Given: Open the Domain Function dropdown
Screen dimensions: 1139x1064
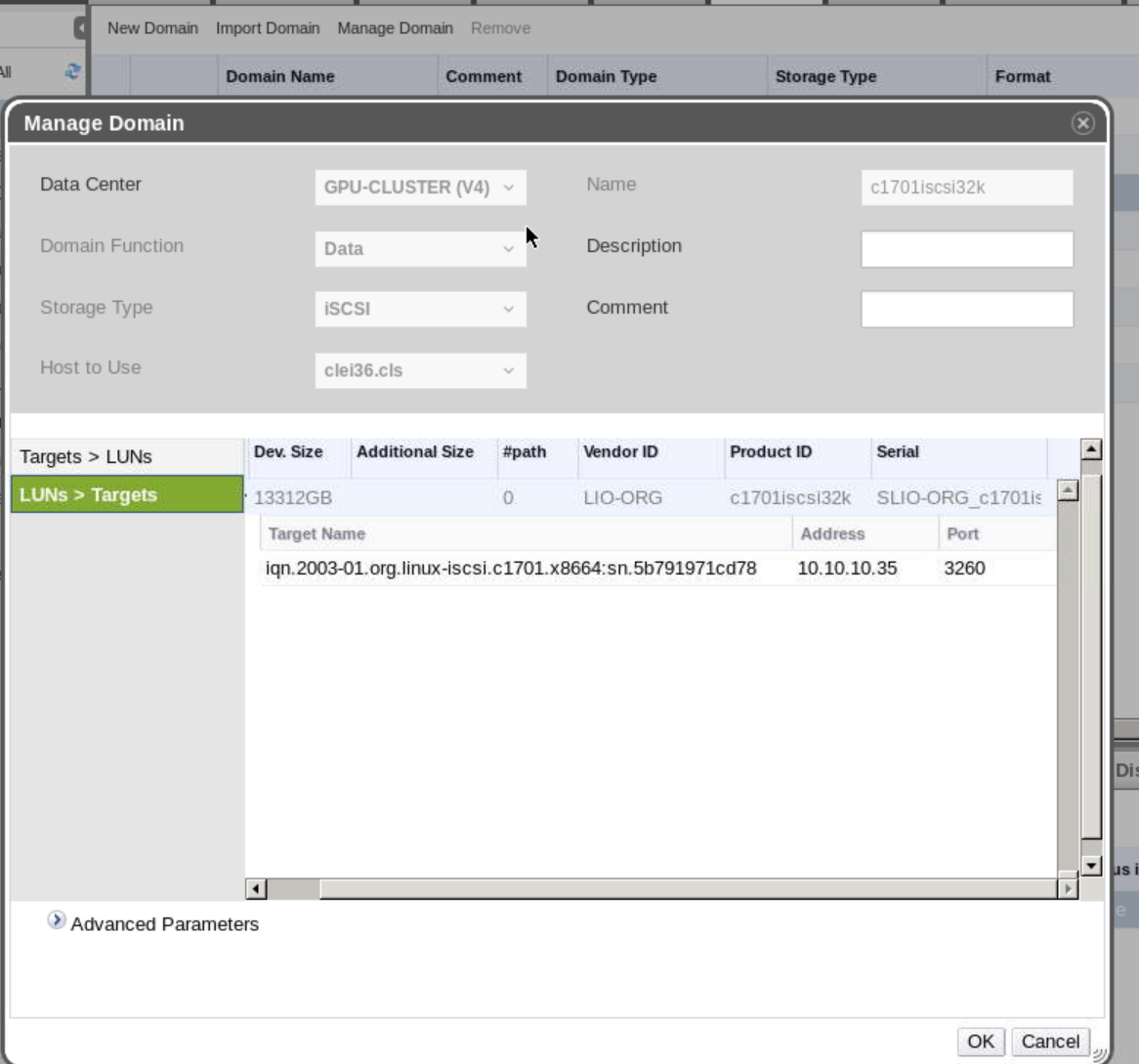Looking at the screenshot, I should pos(420,248).
